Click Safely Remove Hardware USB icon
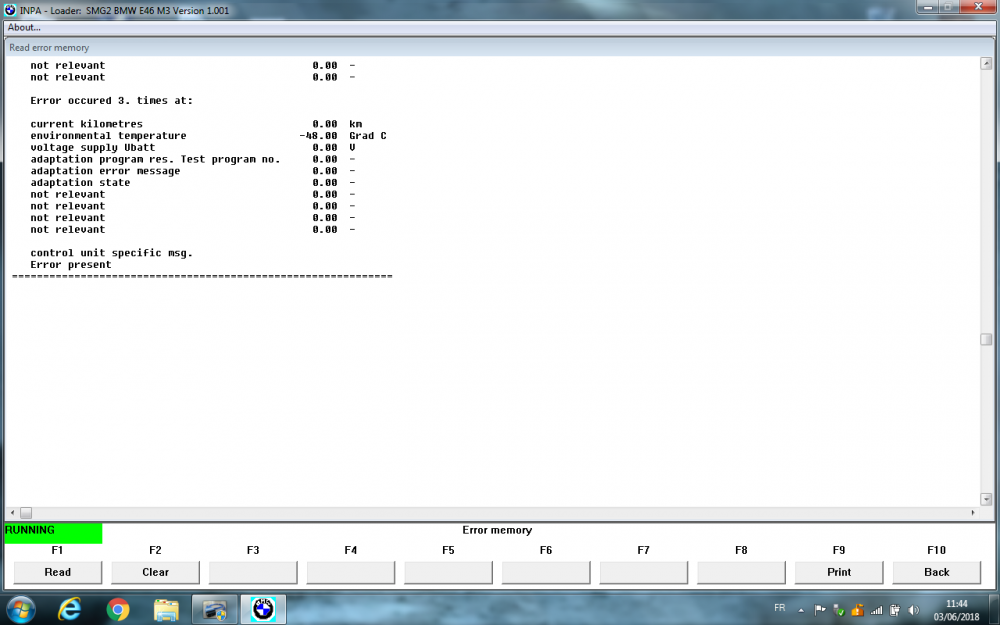1000x625 pixels. pyautogui.click(x=839, y=610)
